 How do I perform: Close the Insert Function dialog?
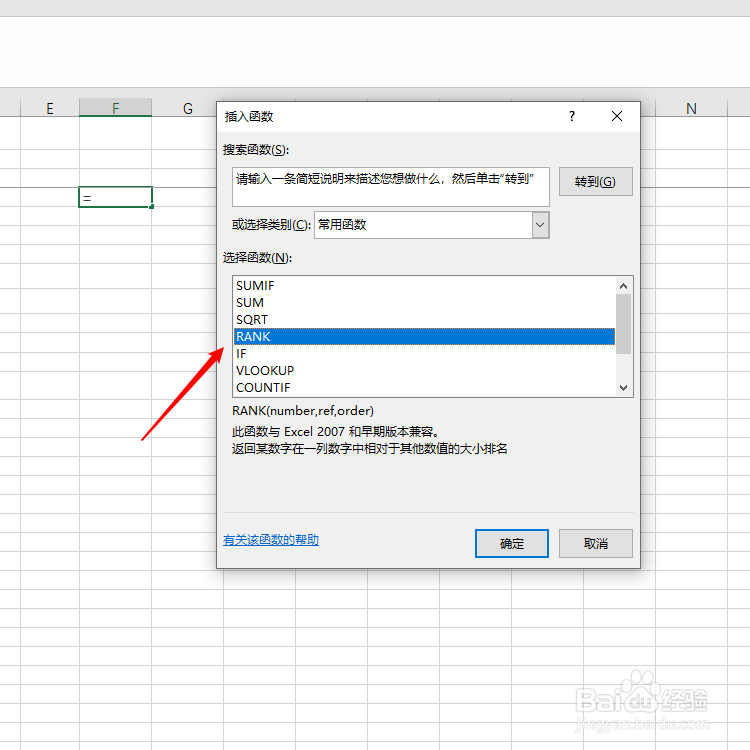[617, 116]
